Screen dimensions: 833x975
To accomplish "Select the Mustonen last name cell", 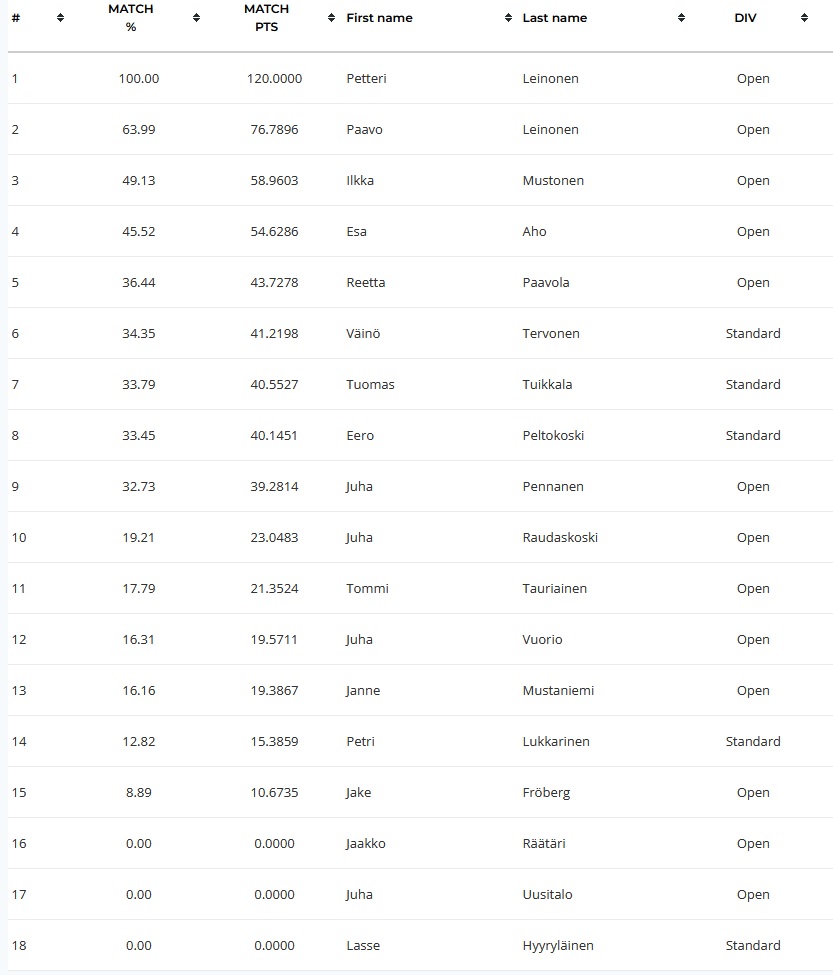I will click(x=553, y=180).
